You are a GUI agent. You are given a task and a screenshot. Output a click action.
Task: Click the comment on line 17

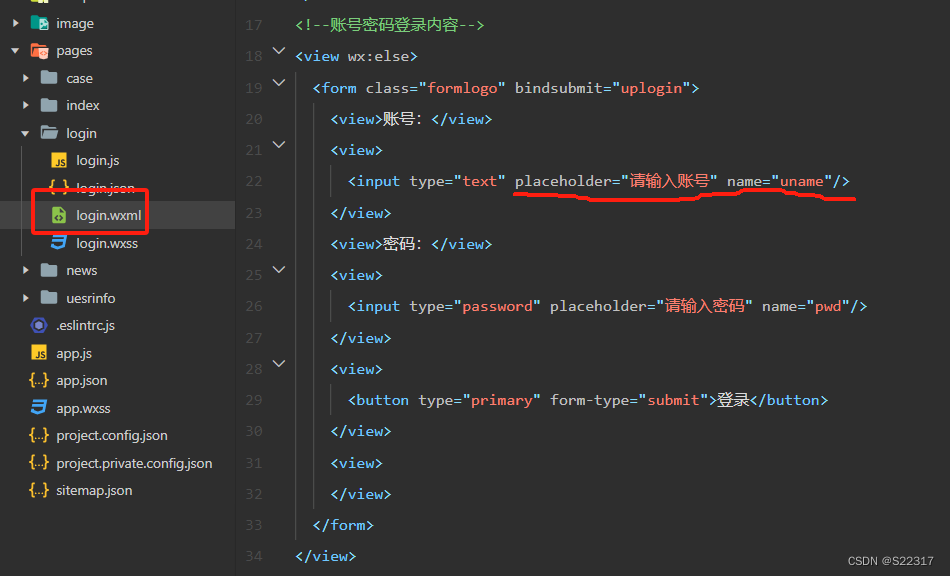(390, 25)
